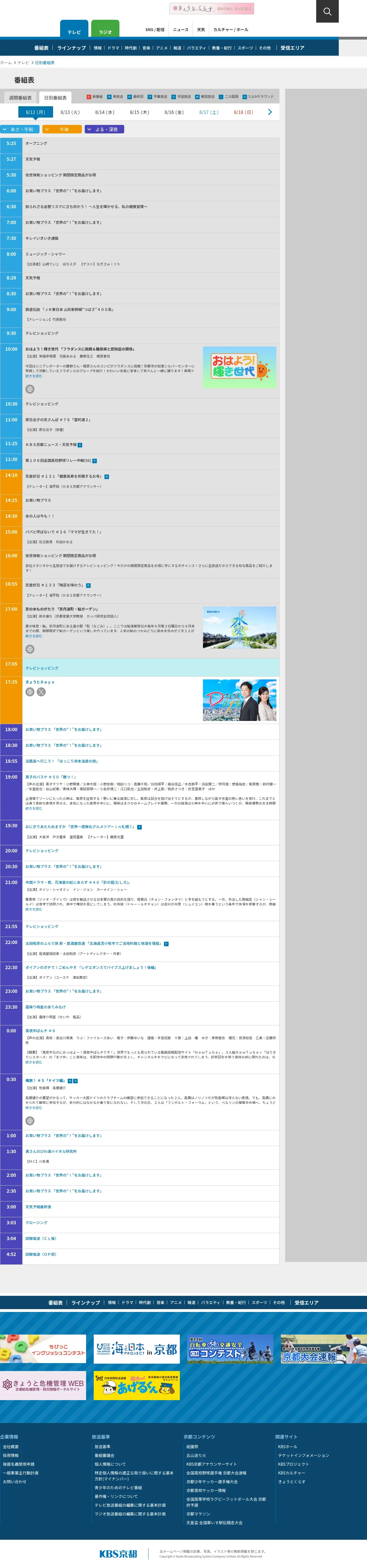Click the KBS京都 footer logo
The width and height of the screenshot is (367, 1568).
click(x=118, y=1553)
